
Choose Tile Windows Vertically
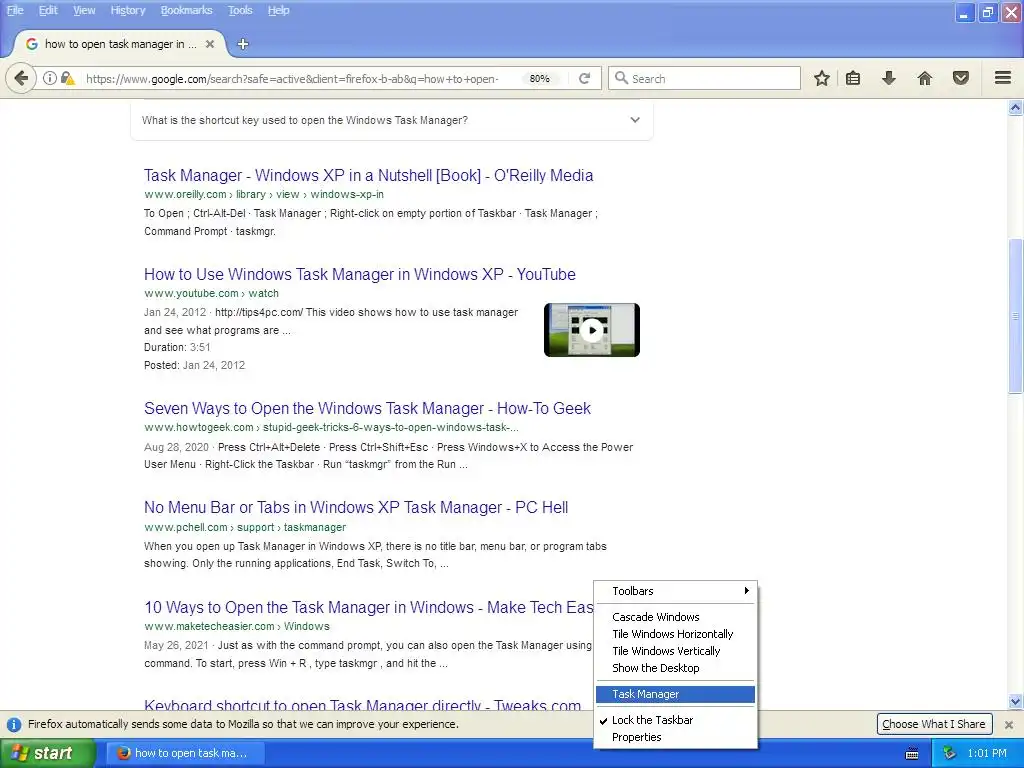(x=675, y=651)
